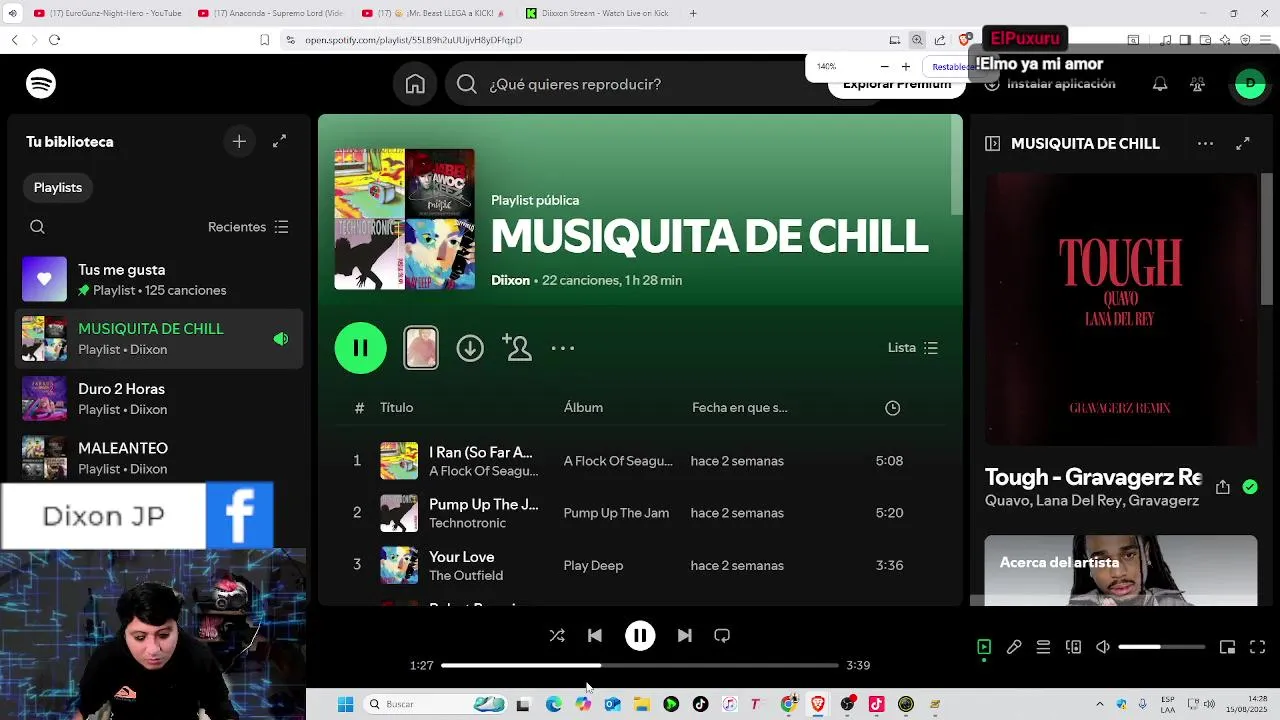Open browser zoom magnifier icon in address bar
This screenshot has height=720, width=1280.
pos(917,40)
